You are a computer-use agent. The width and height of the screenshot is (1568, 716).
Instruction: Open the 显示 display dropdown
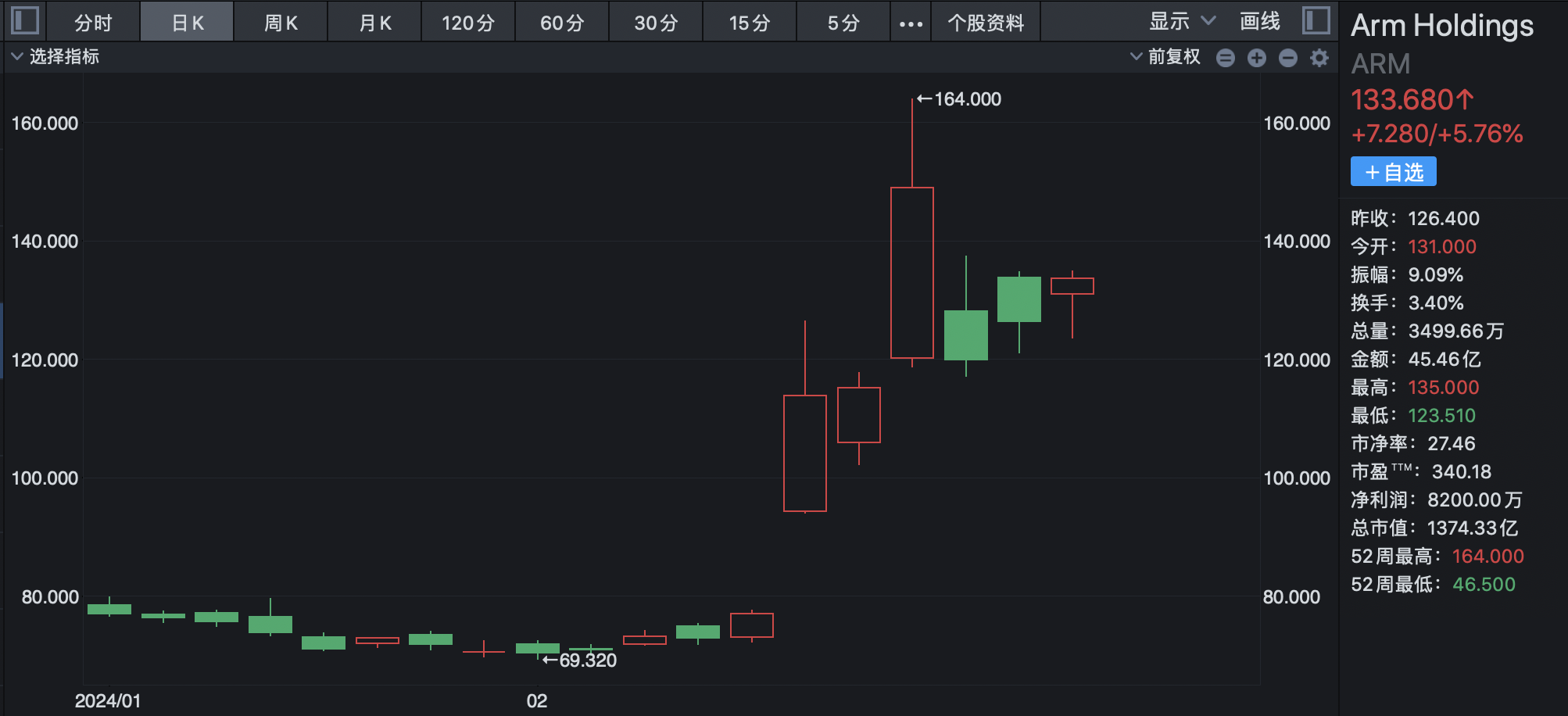(1182, 22)
